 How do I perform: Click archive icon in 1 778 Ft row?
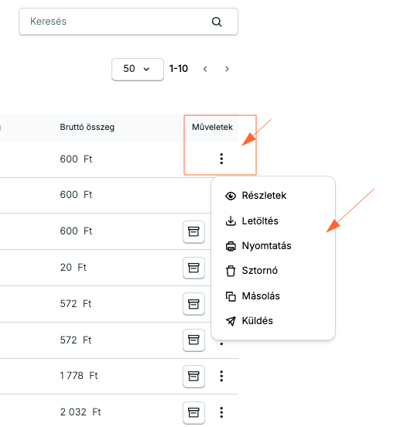194,376
